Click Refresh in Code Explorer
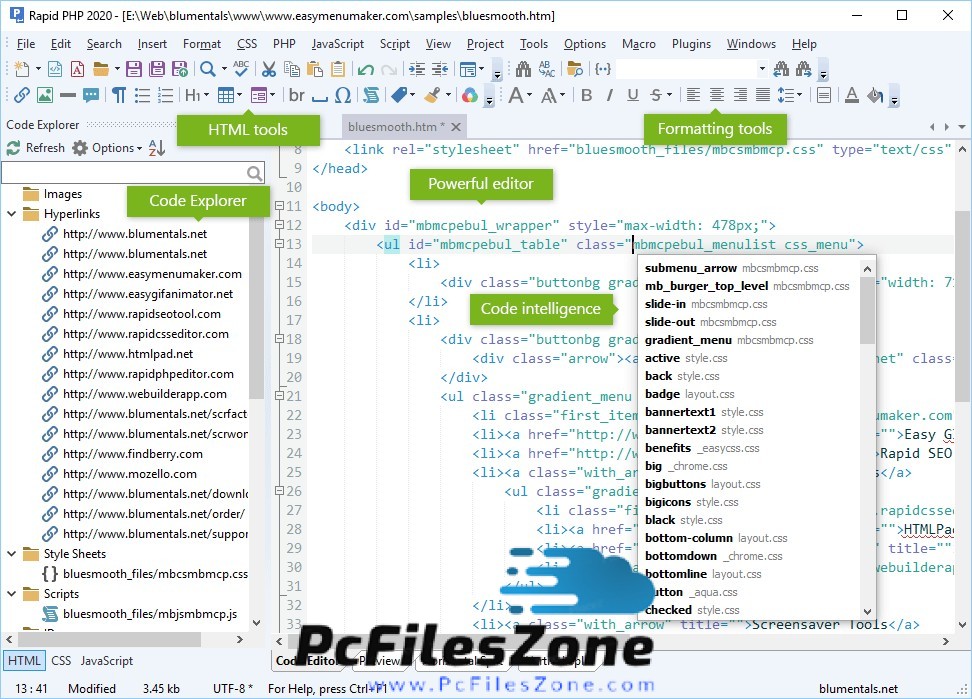This screenshot has width=972, height=699. point(36,148)
